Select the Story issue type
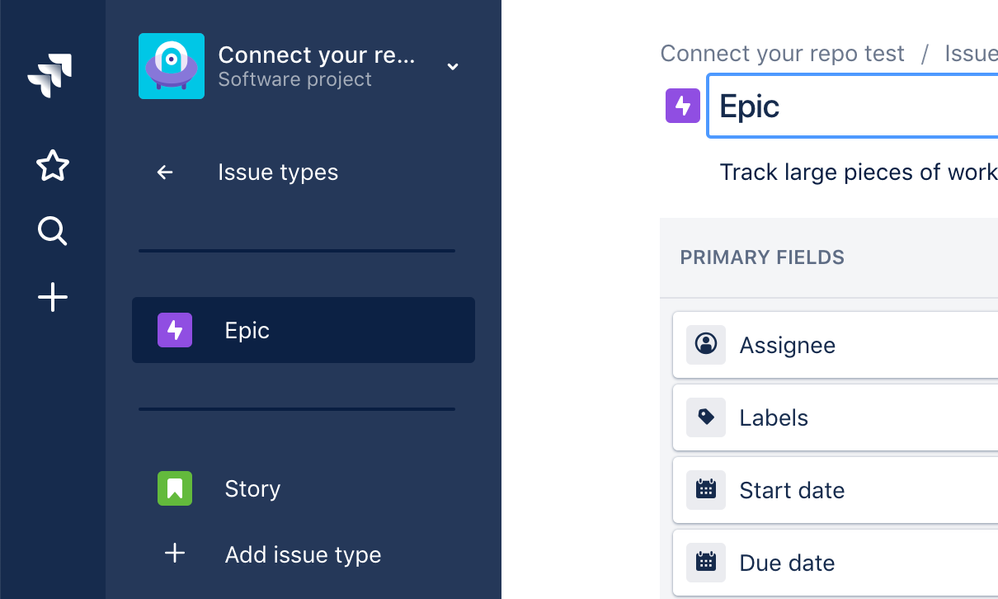 (x=252, y=489)
